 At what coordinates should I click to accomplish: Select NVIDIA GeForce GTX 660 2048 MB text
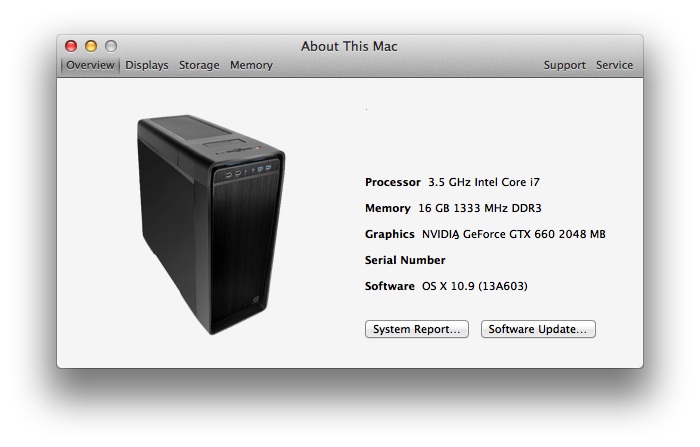click(514, 234)
